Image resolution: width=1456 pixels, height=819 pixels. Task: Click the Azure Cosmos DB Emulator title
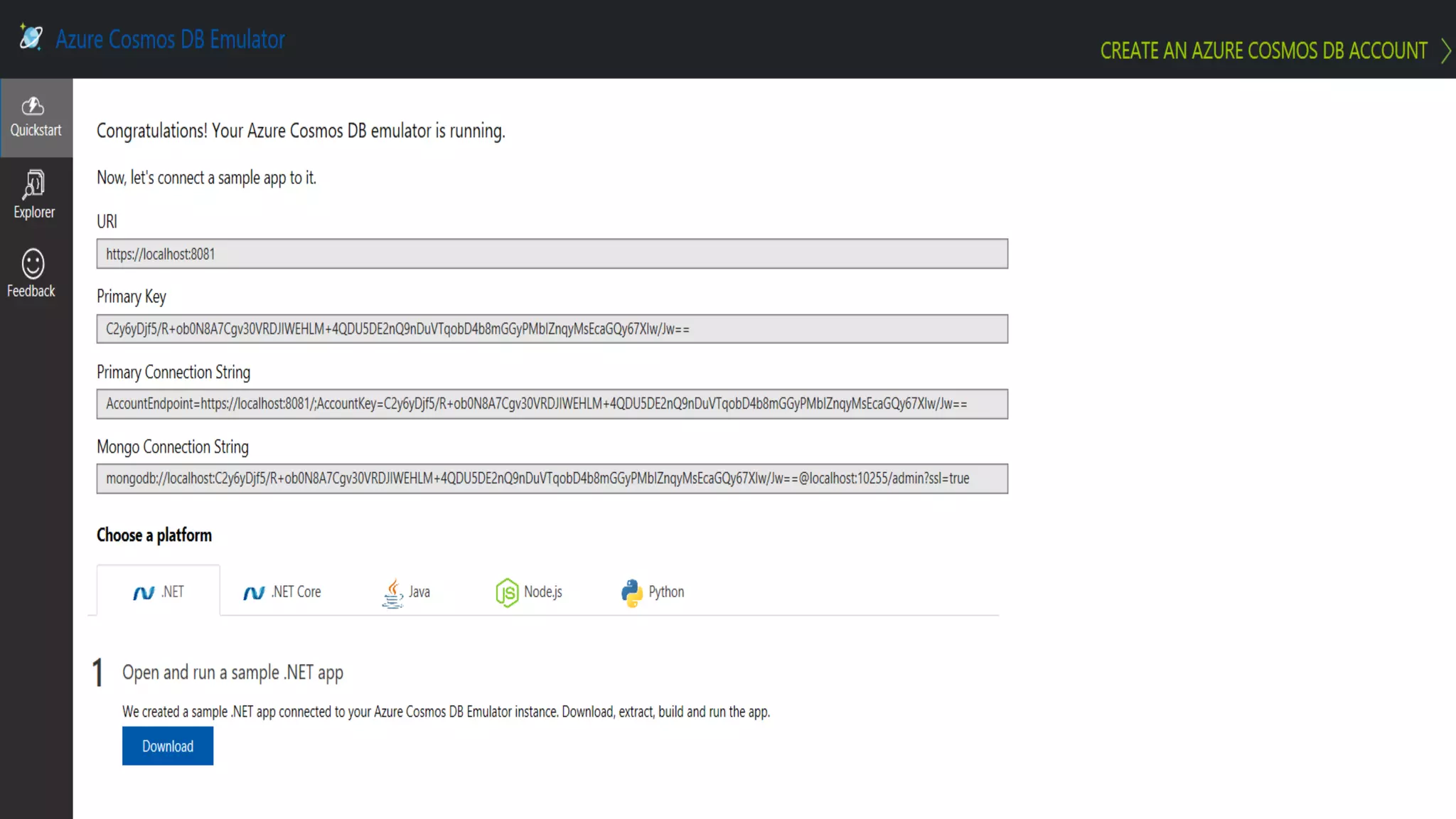tap(171, 39)
